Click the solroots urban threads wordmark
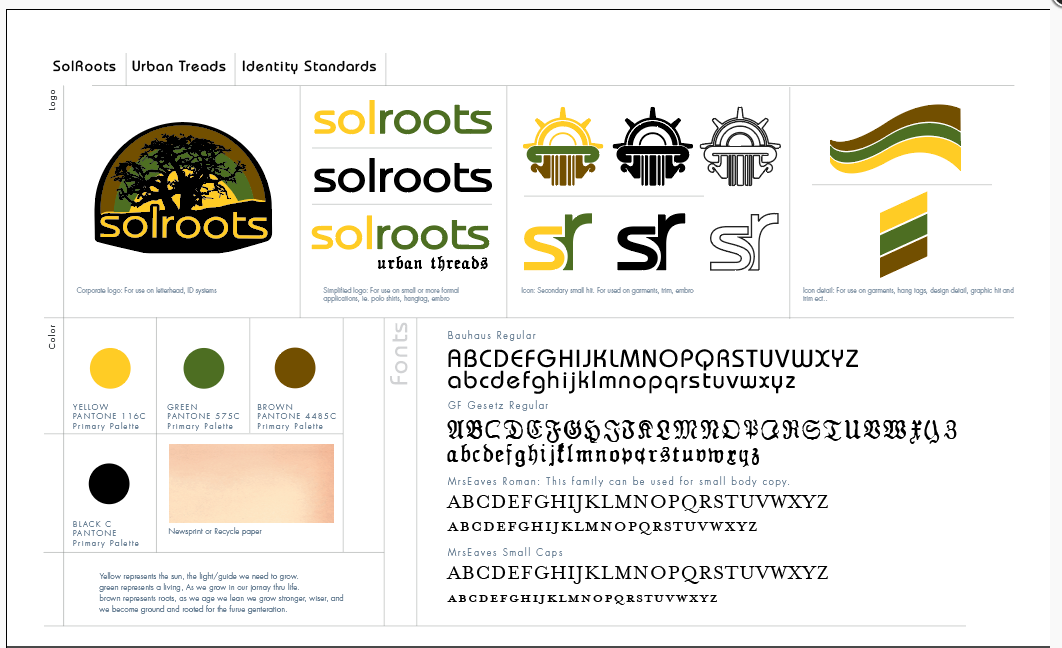This screenshot has height=648, width=1062. coord(400,243)
